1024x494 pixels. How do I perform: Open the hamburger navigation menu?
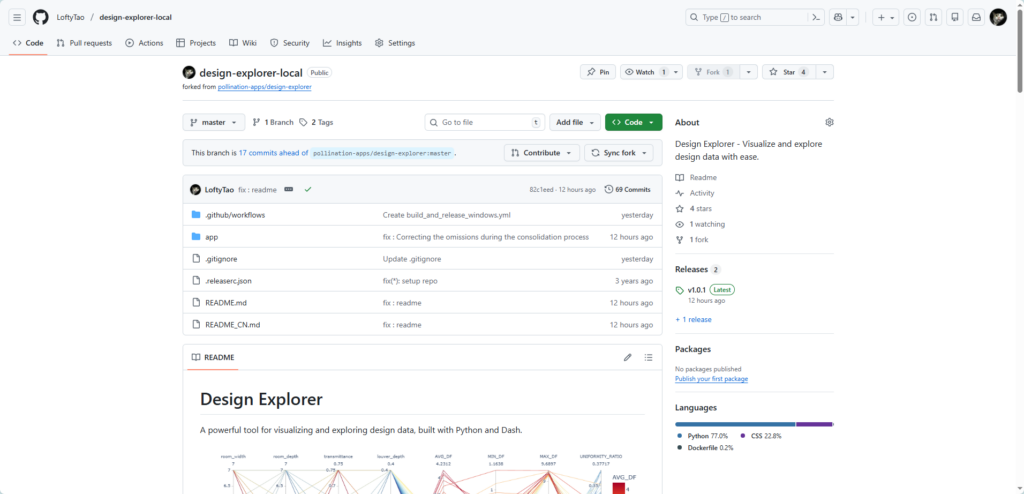[17, 17]
